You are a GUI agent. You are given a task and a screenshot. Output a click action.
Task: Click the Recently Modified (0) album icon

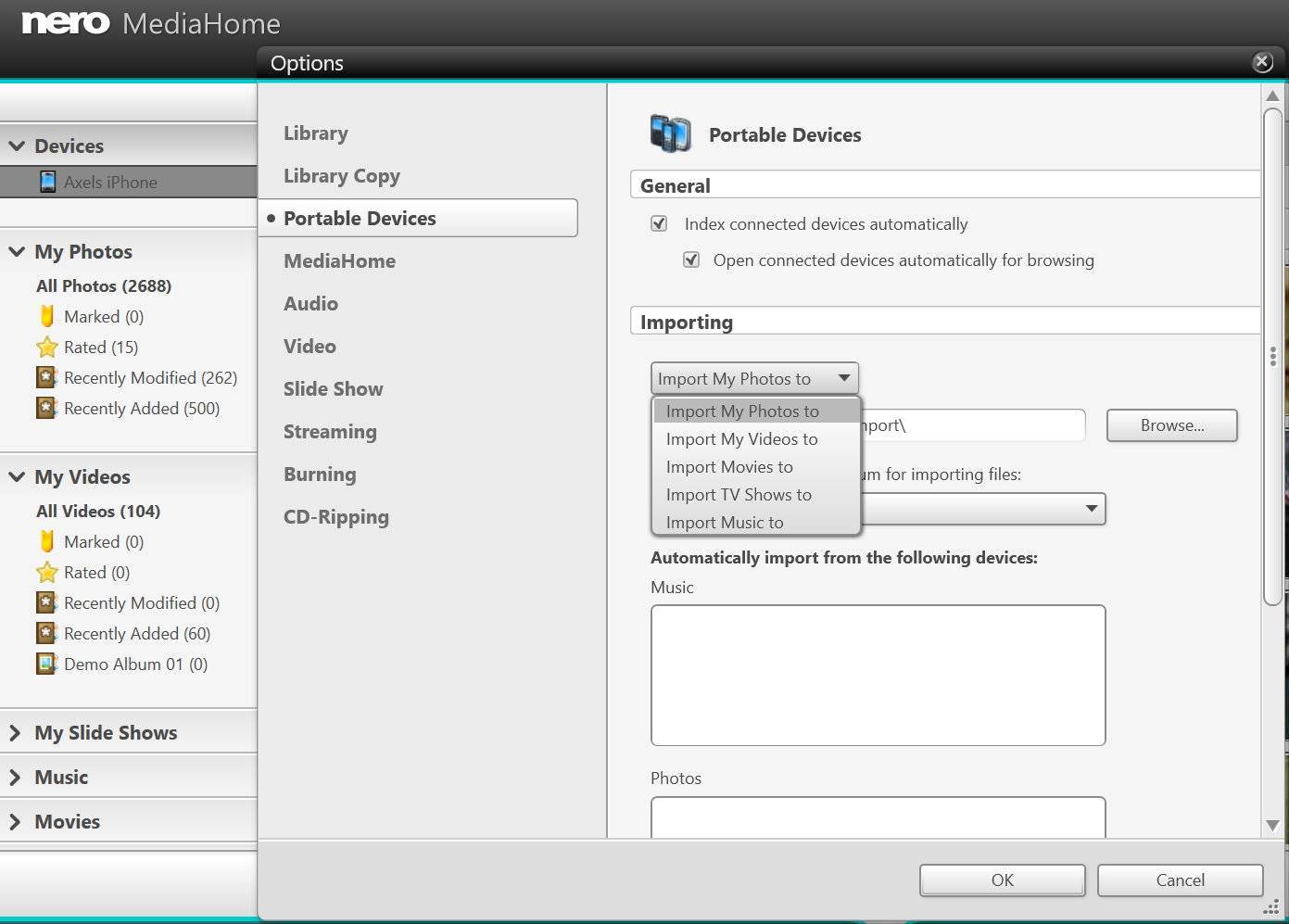pos(46,602)
